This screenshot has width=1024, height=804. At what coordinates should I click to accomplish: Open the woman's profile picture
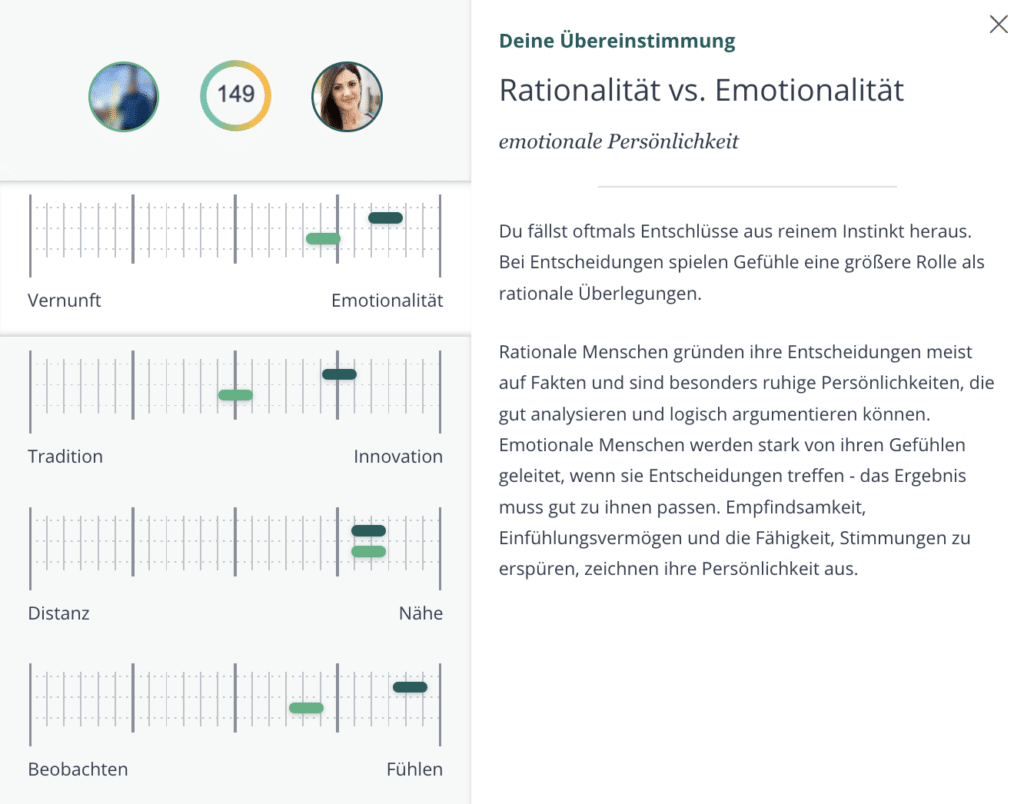coord(347,97)
